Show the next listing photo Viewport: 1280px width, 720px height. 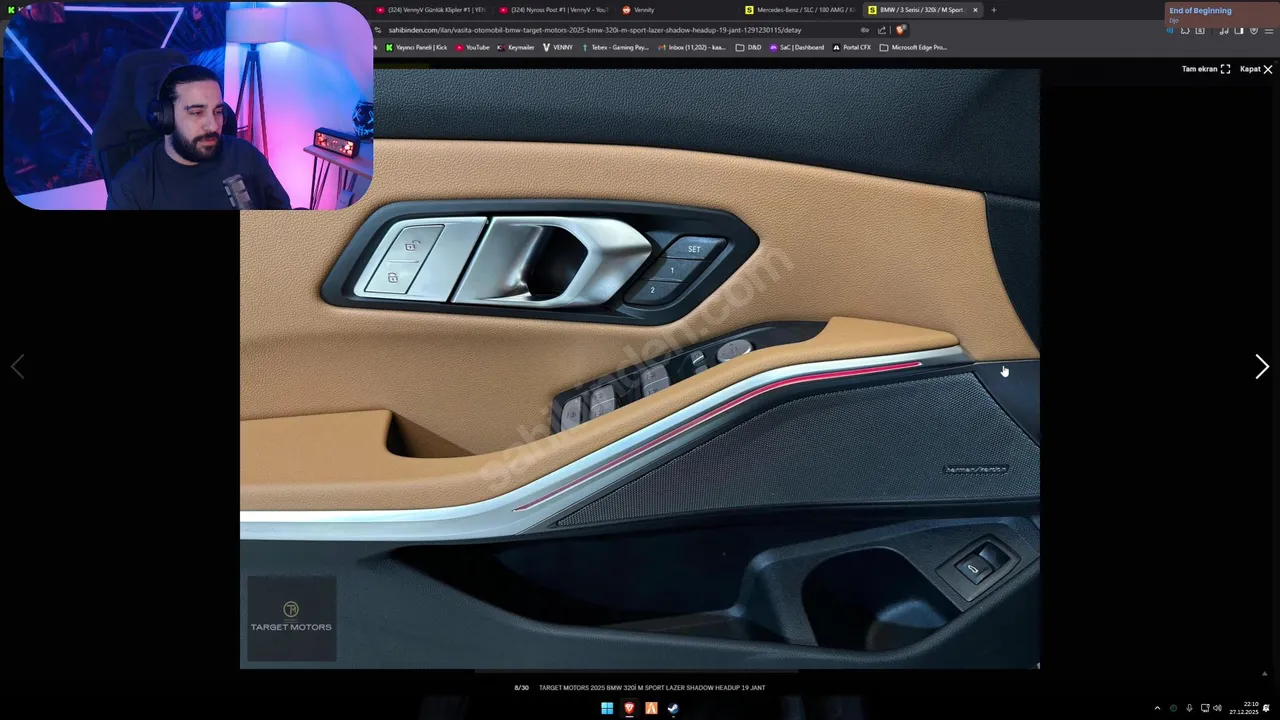coord(1262,367)
